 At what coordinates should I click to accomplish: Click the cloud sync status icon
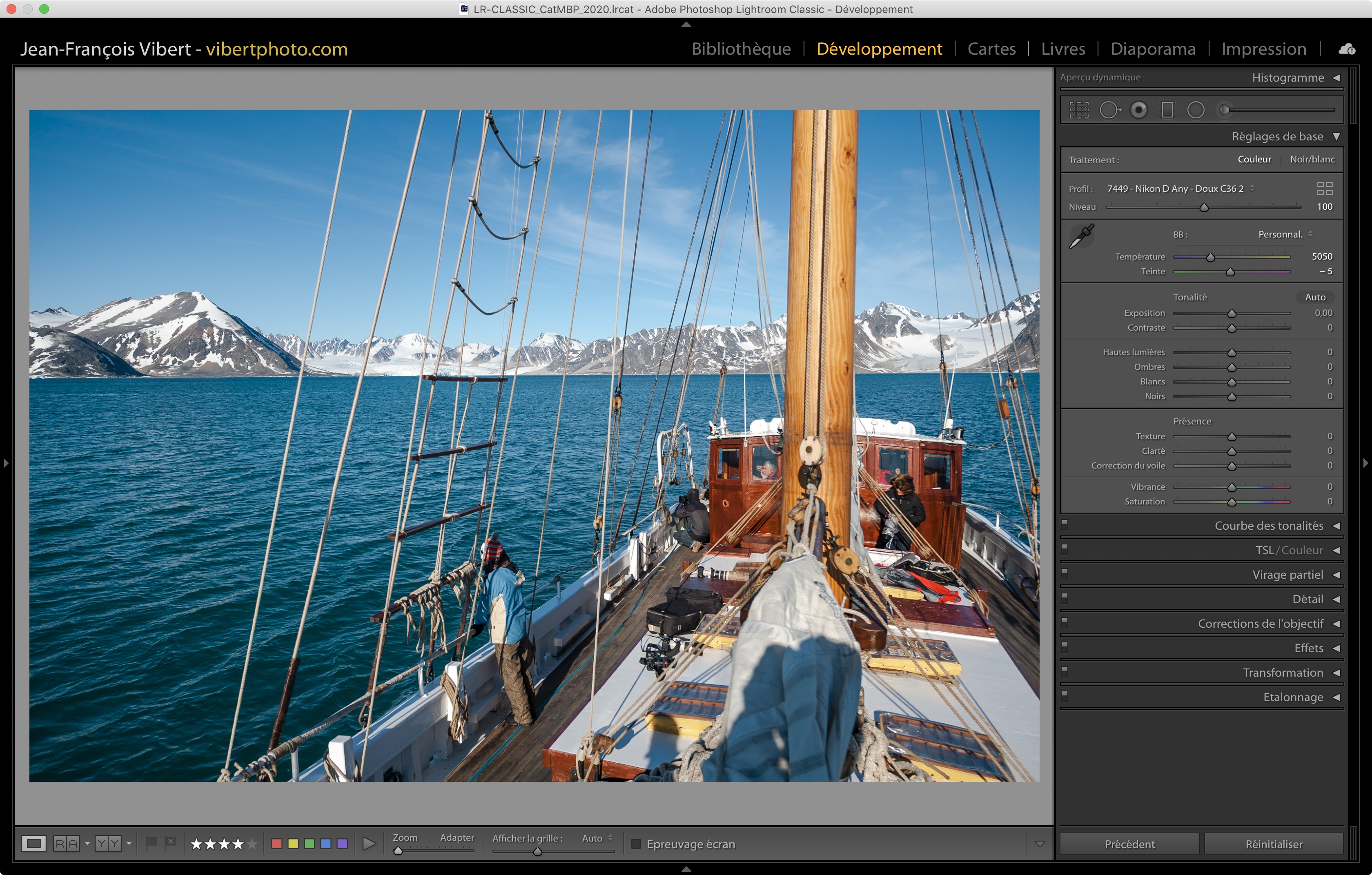click(x=1347, y=49)
